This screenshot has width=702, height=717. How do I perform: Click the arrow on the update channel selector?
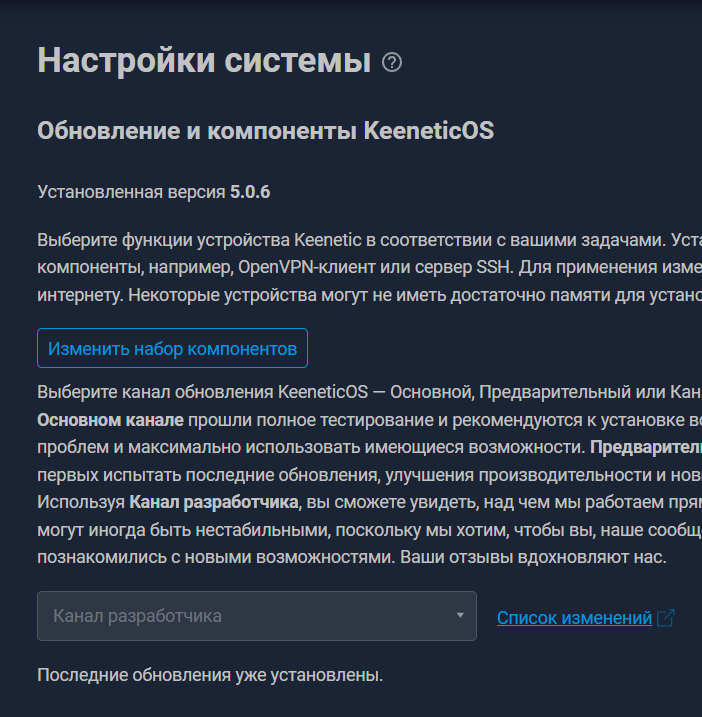click(460, 616)
